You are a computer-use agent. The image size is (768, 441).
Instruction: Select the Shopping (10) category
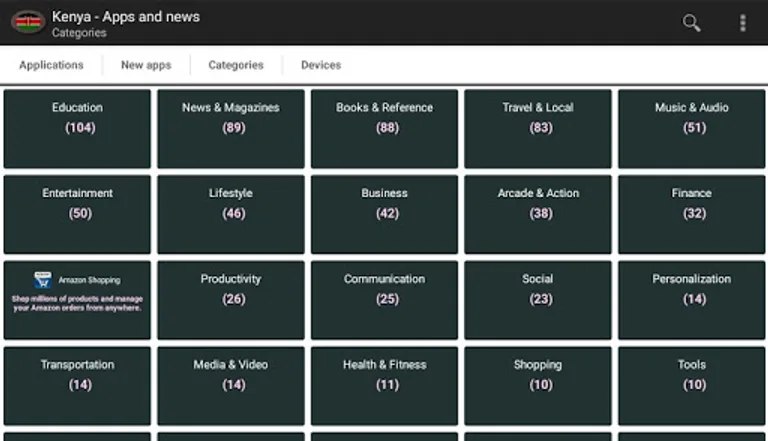click(538, 386)
